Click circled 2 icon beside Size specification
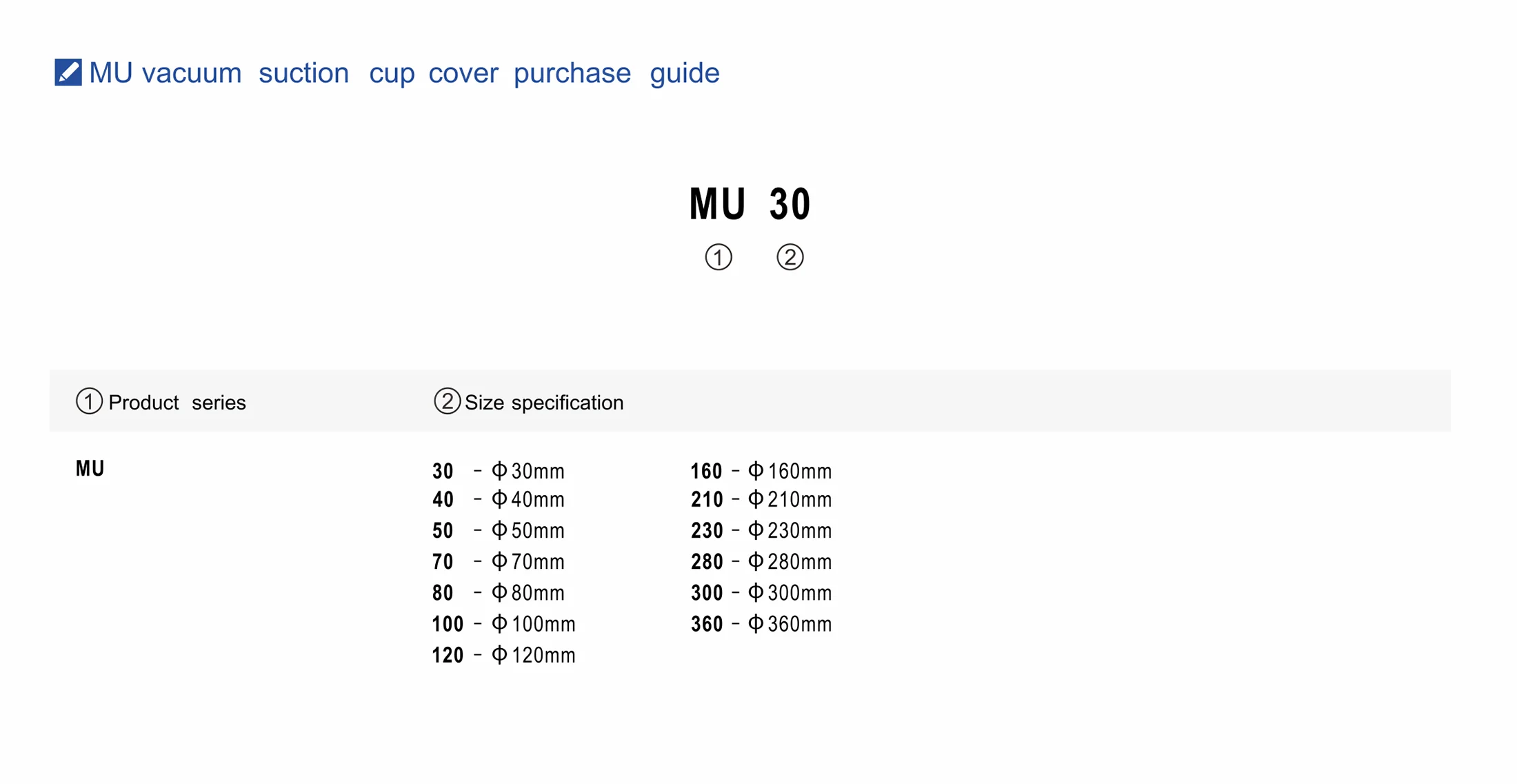The image size is (1517, 784). pyautogui.click(x=447, y=401)
